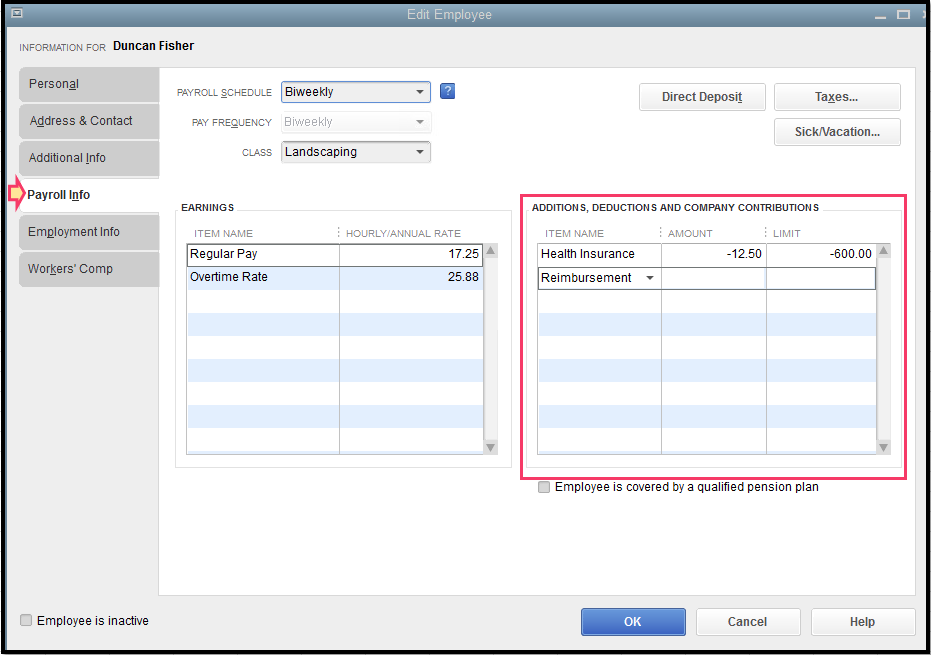Click the Reimbursement amount field
931x655 pixels.
click(x=714, y=279)
